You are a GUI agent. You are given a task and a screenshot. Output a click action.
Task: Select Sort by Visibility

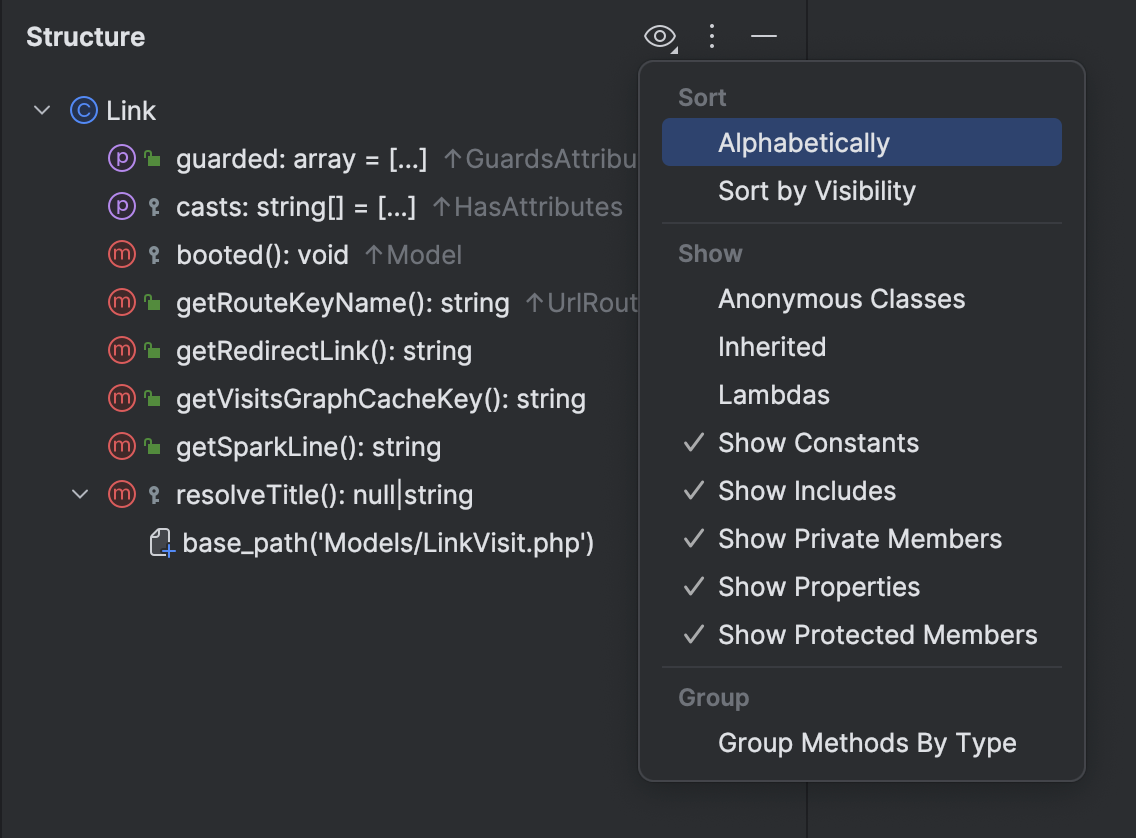click(x=817, y=190)
